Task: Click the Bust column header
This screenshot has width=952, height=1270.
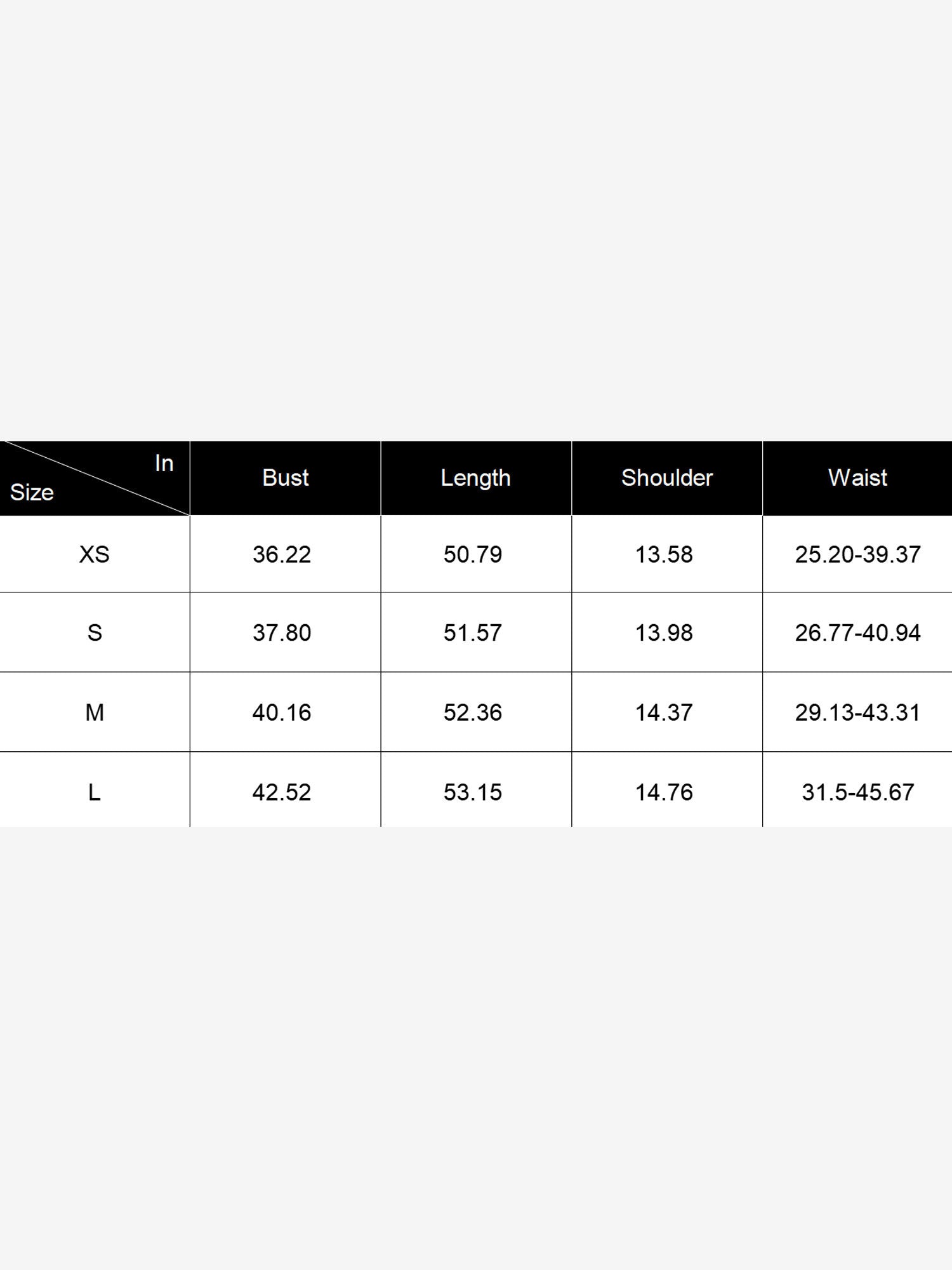Action: pos(286,478)
